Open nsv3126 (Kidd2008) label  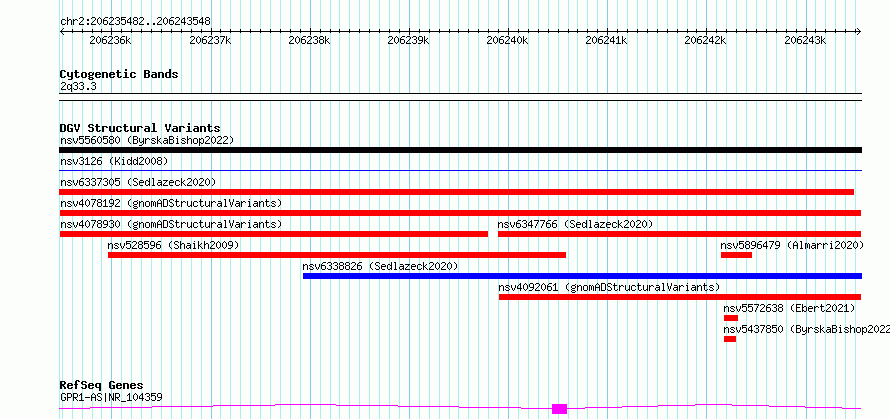(x=114, y=161)
